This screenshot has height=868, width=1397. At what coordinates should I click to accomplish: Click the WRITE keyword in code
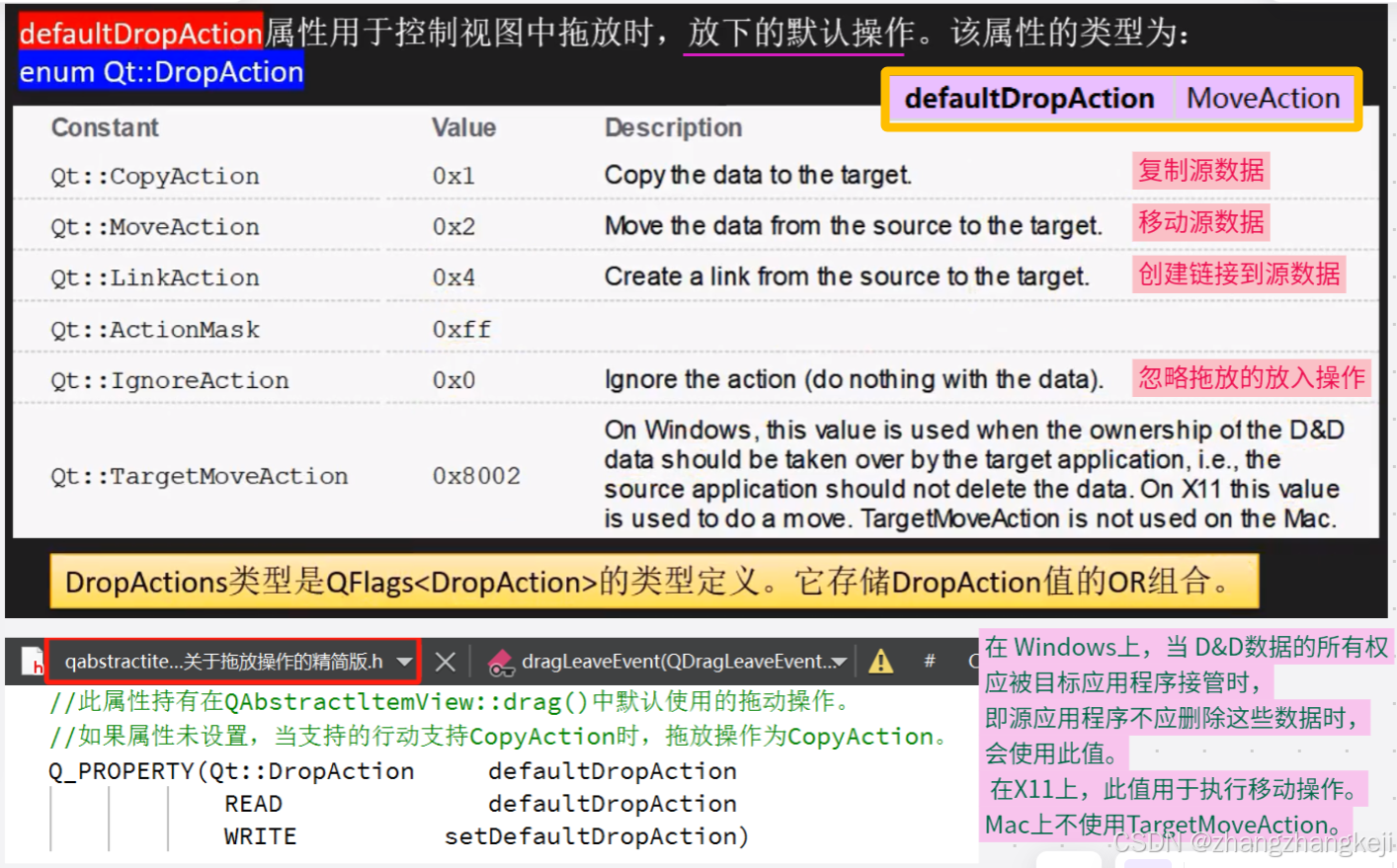(260, 836)
